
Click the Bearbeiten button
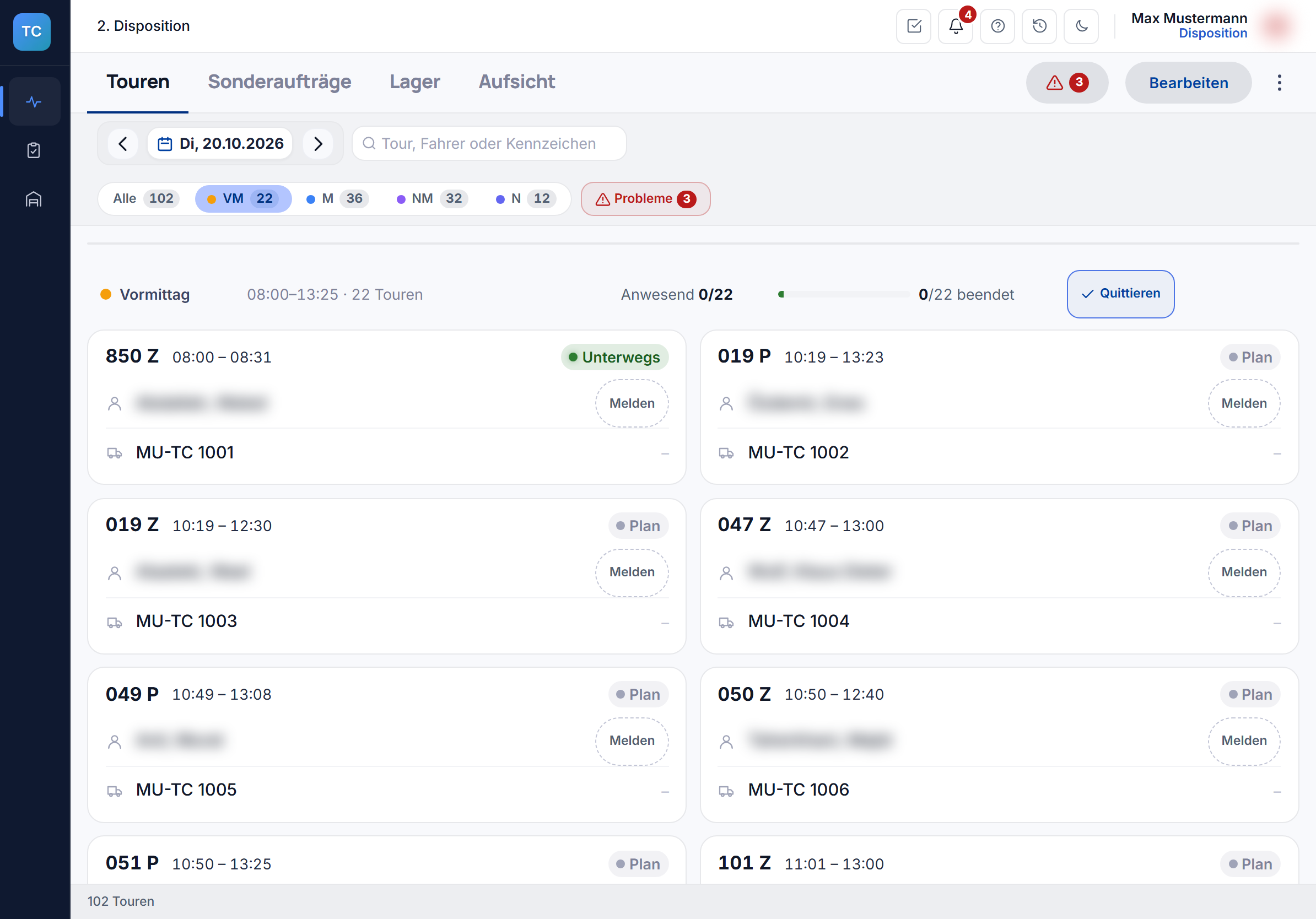point(1189,83)
